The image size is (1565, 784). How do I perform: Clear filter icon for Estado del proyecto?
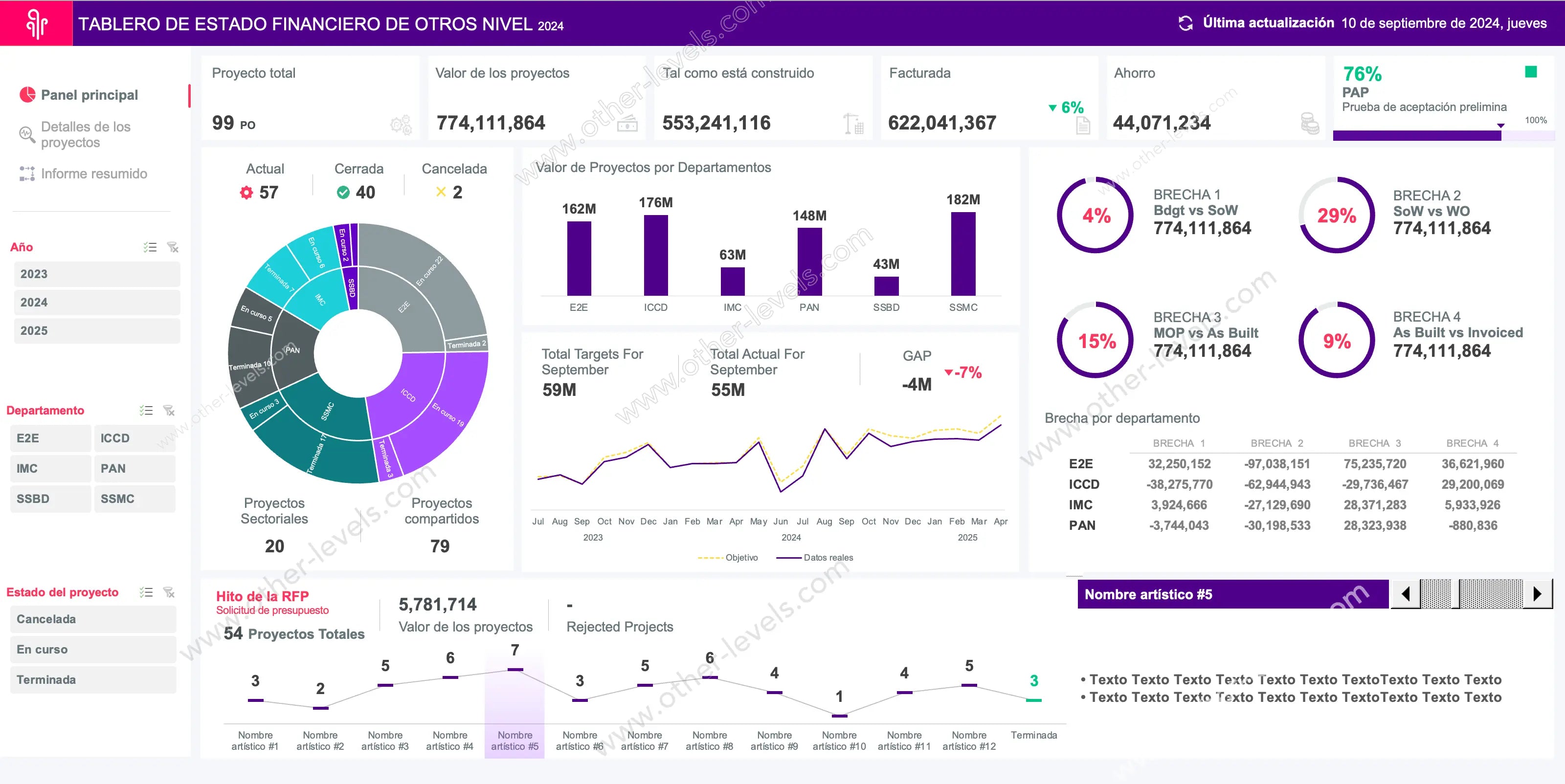tap(170, 592)
